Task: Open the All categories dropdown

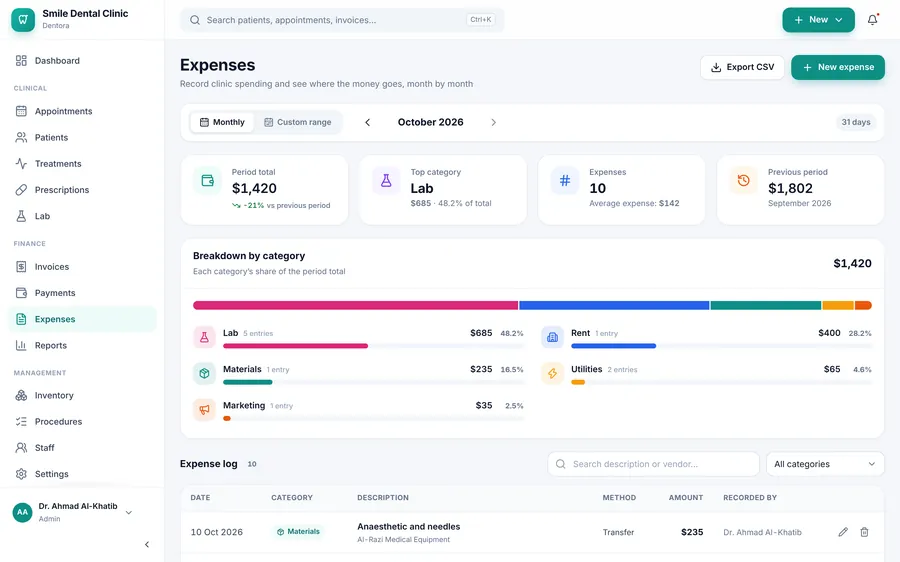Action: click(x=824, y=464)
